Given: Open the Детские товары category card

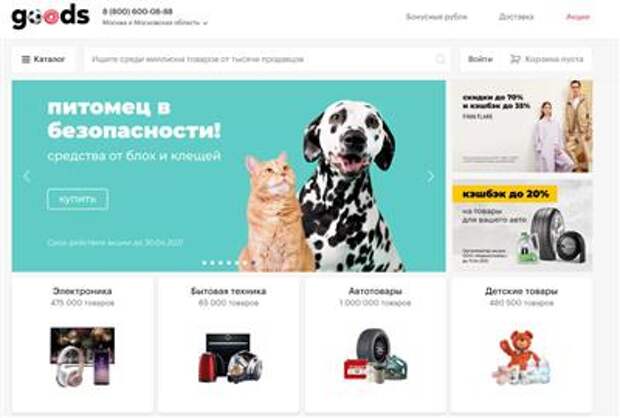Looking at the screenshot, I should (x=522, y=345).
